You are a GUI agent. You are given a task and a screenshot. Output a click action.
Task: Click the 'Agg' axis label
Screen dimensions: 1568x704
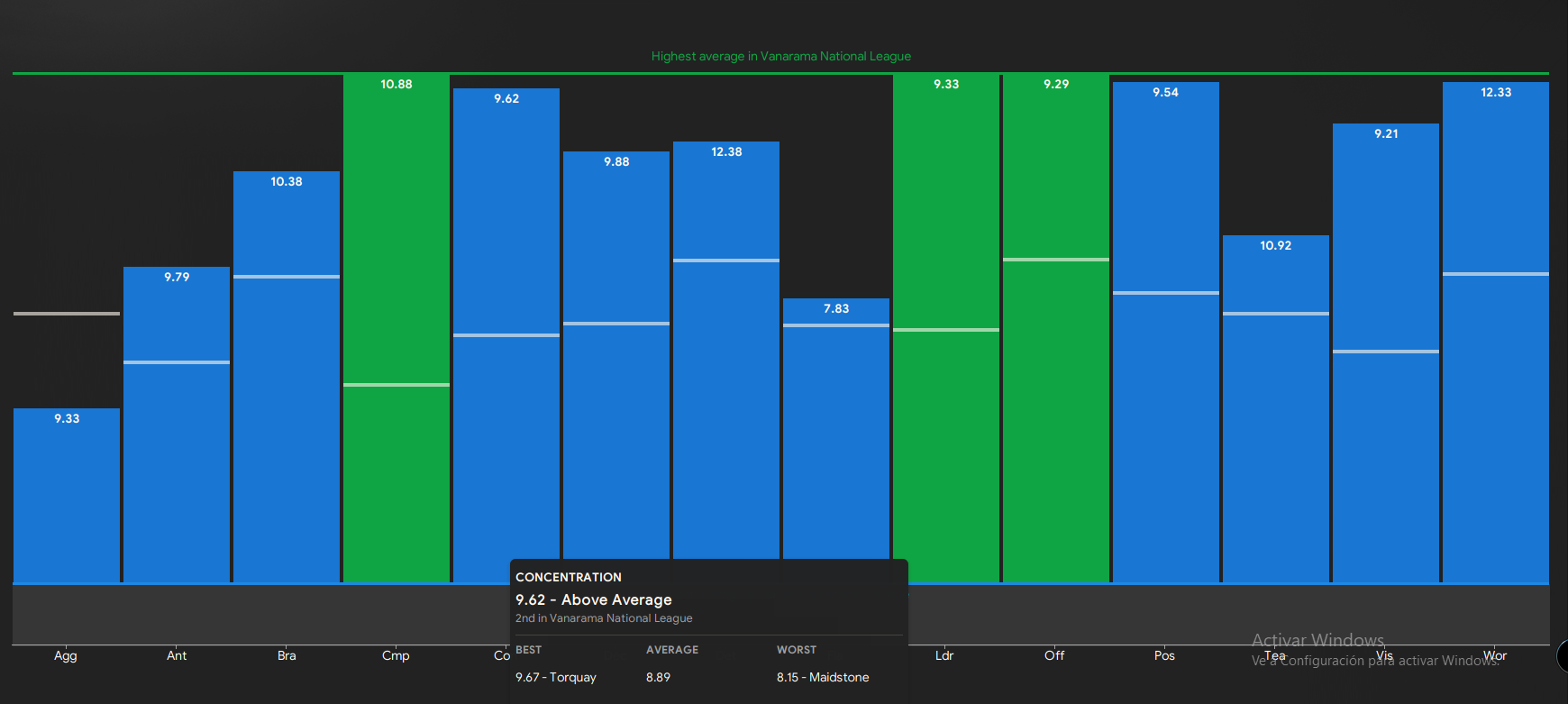click(x=66, y=656)
